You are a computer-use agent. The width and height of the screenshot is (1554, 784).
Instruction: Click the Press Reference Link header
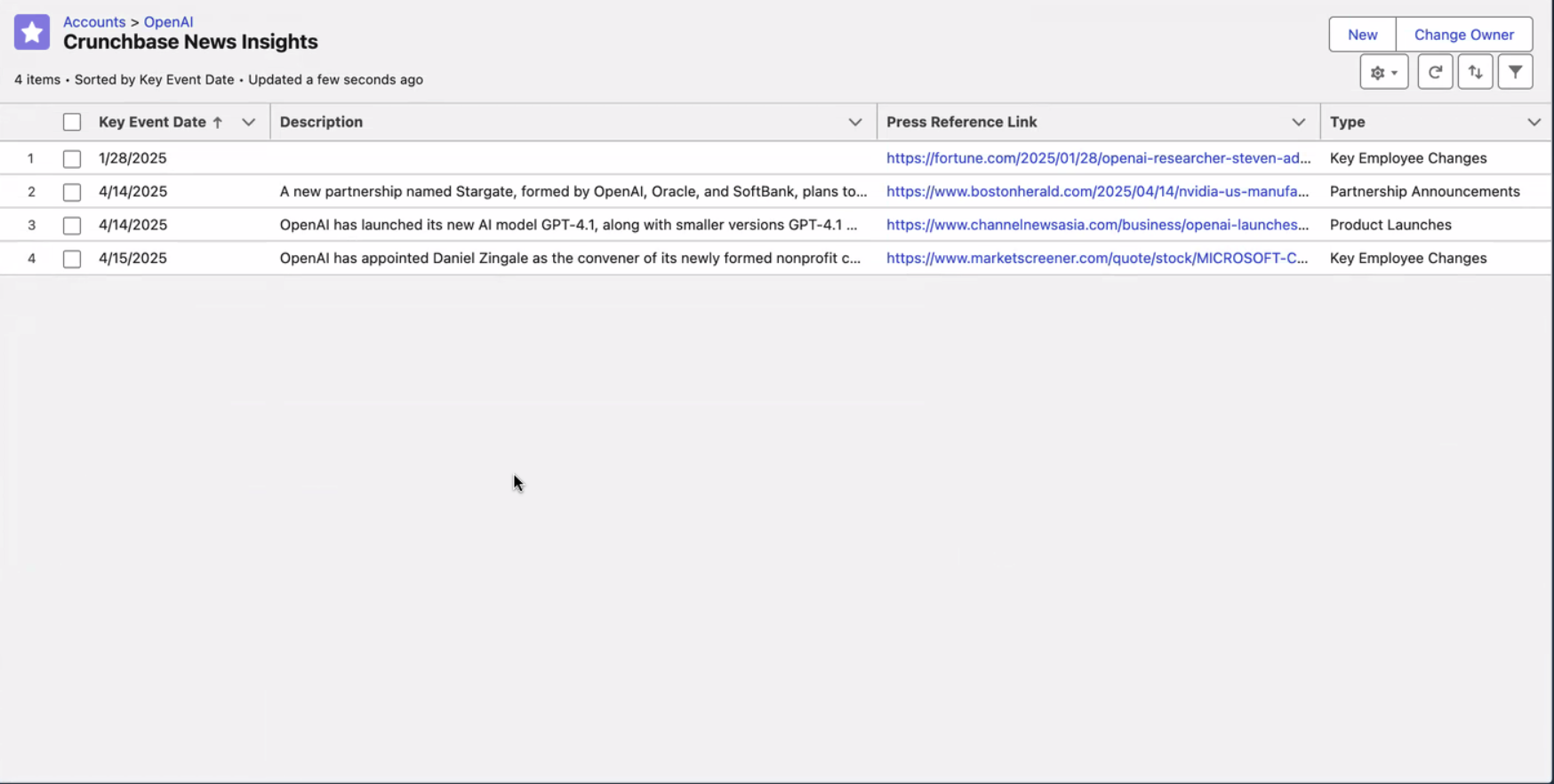pyautogui.click(x=961, y=122)
